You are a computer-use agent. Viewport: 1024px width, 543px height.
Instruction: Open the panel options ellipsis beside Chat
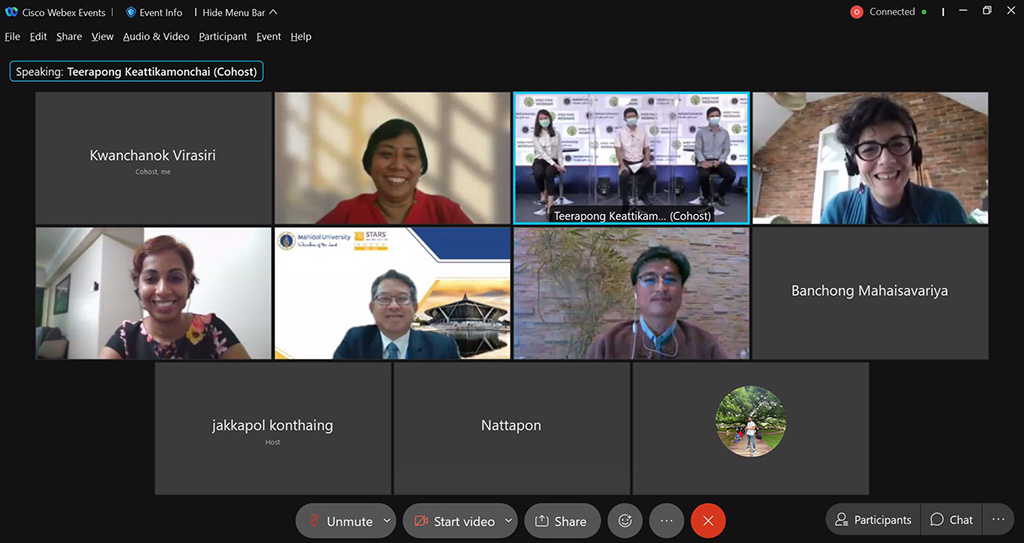click(x=998, y=519)
